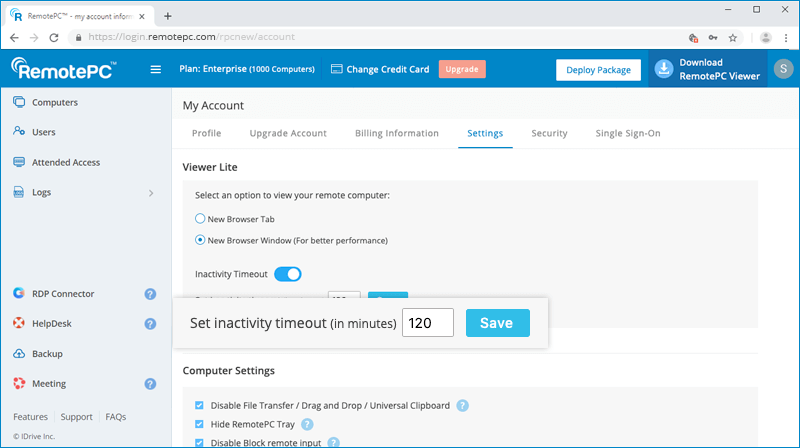
Task: Click the Plan: Enterprise text
Action: tap(247, 69)
